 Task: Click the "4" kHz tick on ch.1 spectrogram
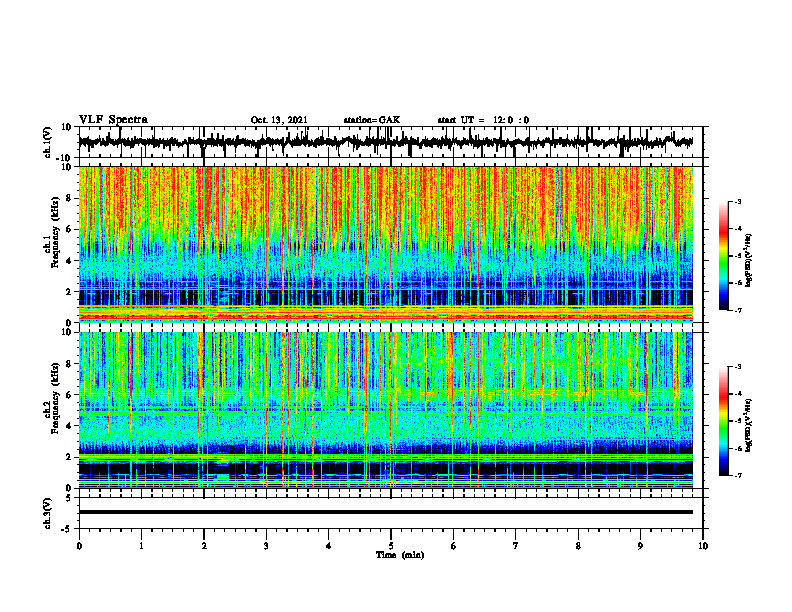[x=69, y=261]
